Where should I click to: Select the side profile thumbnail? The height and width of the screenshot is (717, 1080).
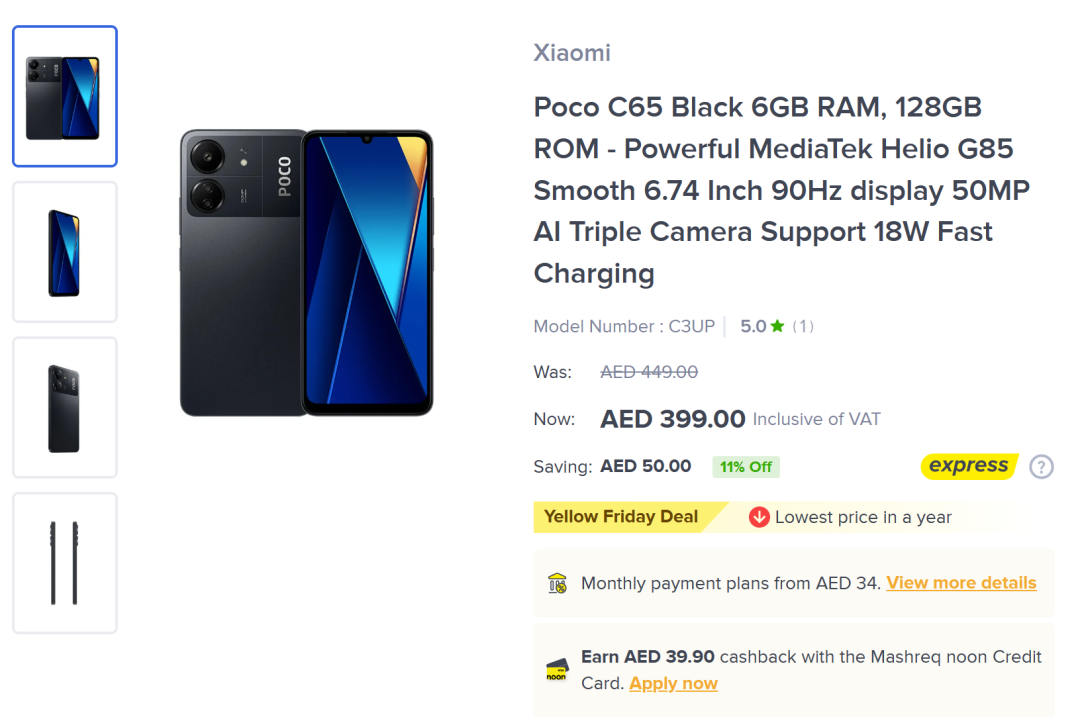click(x=65, y=563)
